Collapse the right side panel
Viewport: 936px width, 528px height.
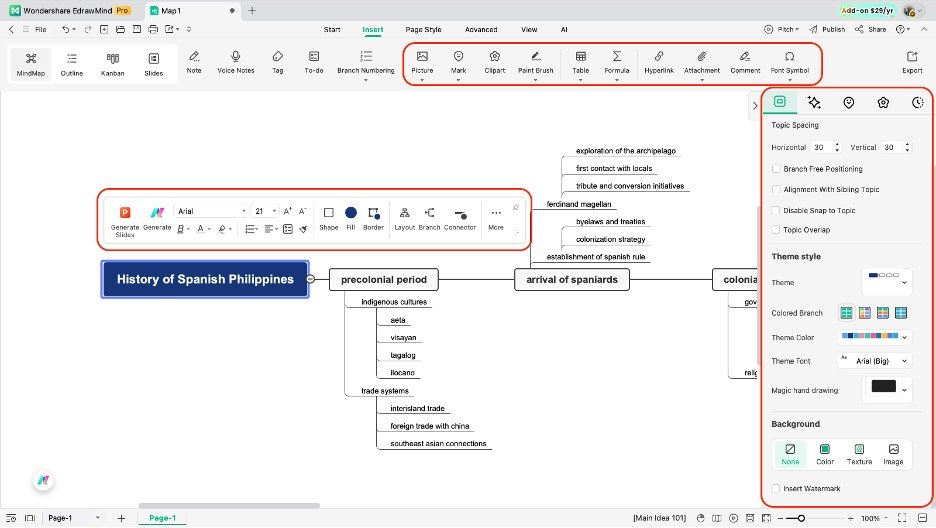(755, 106)
